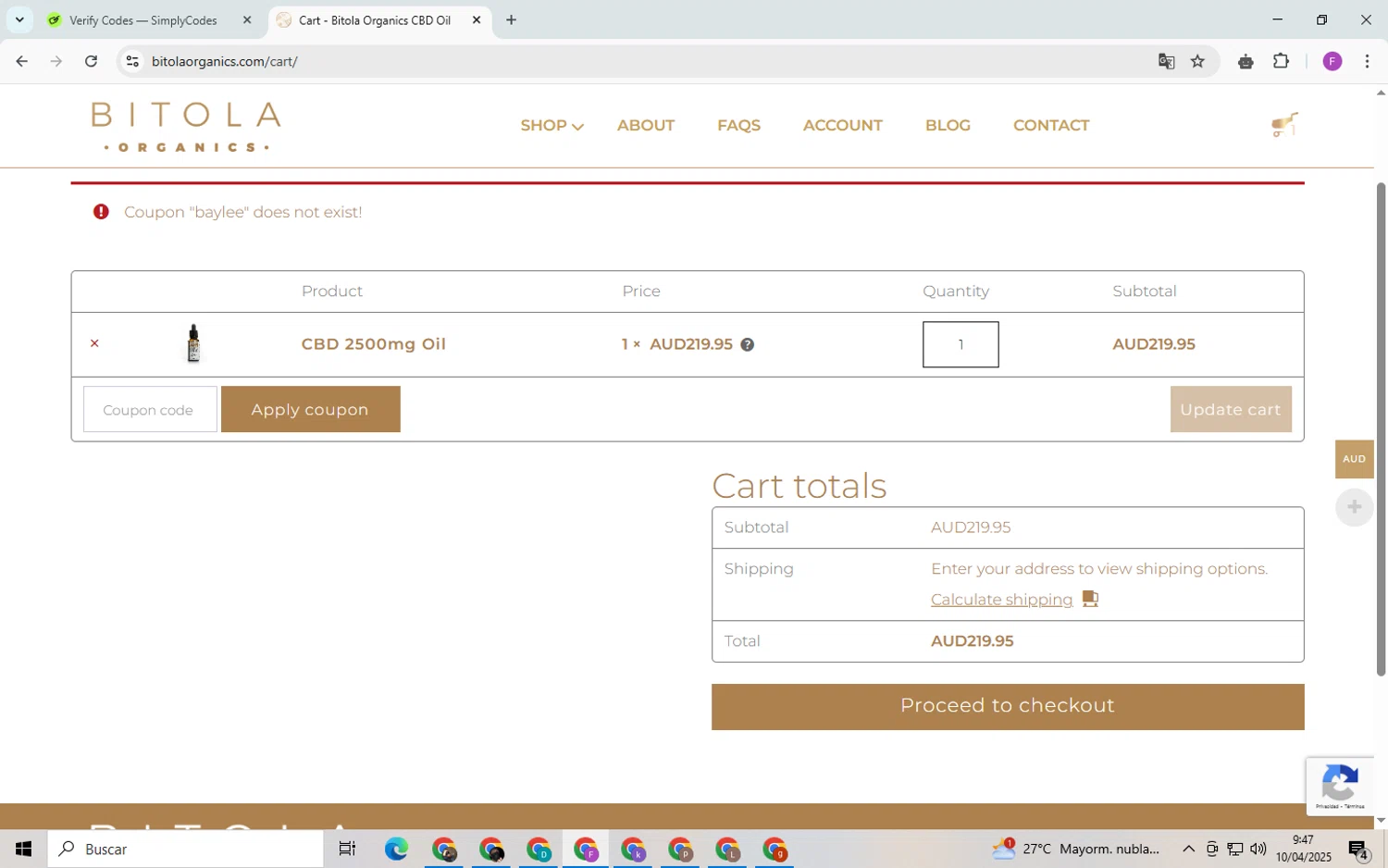Switch to the Verify Codes — SimplyCodes tab
Viewport: 1388px width, 868px height.
click(143, 19)
